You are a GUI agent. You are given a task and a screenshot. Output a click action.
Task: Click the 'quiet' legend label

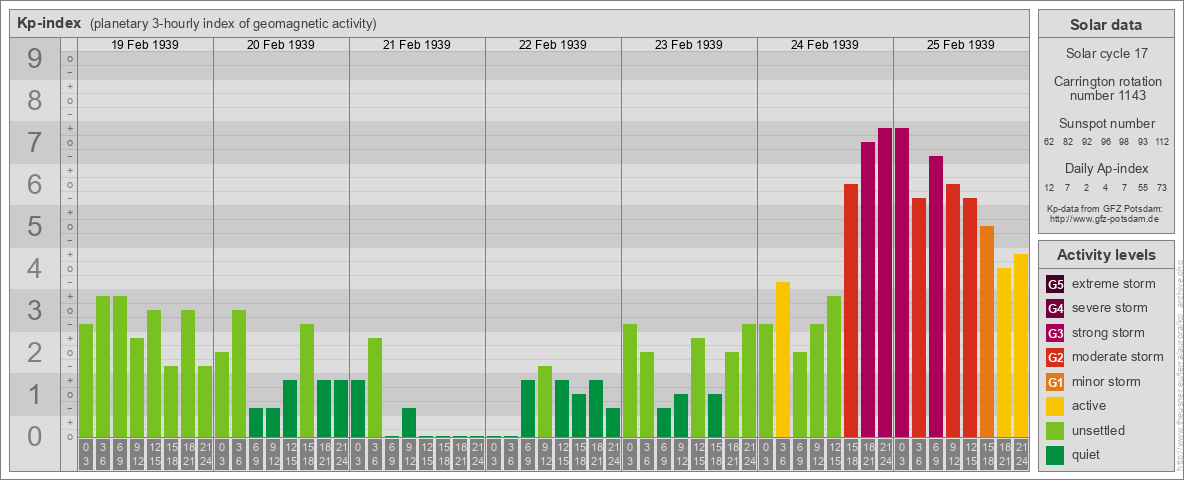pyautogui.click(x=1088, y=454)
